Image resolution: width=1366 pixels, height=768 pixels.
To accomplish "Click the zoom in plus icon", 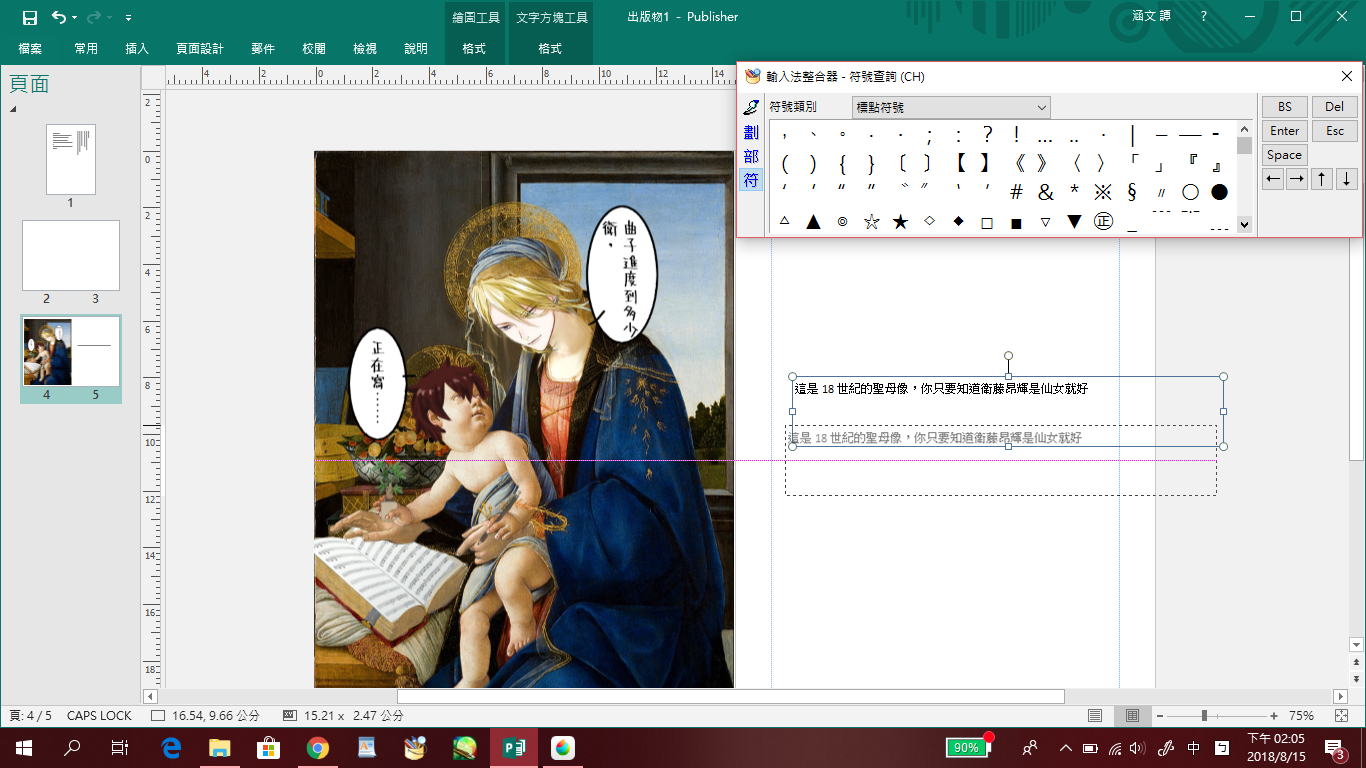I will point(1274,716).
